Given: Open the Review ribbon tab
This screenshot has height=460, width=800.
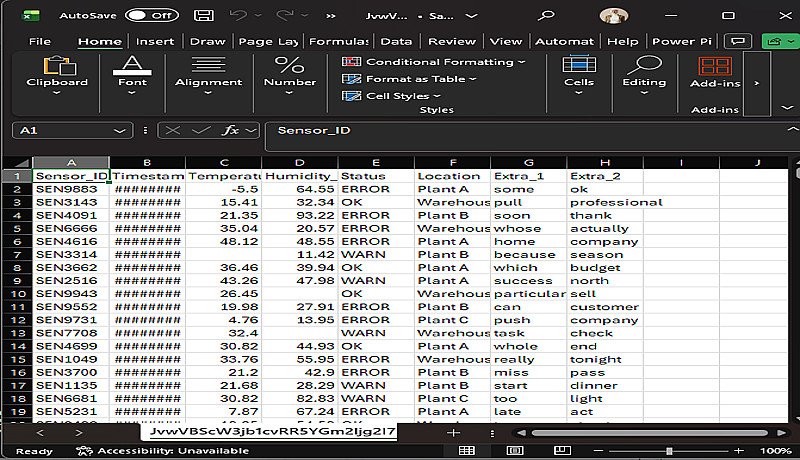Looking at the screenshot, I should 452,41.
